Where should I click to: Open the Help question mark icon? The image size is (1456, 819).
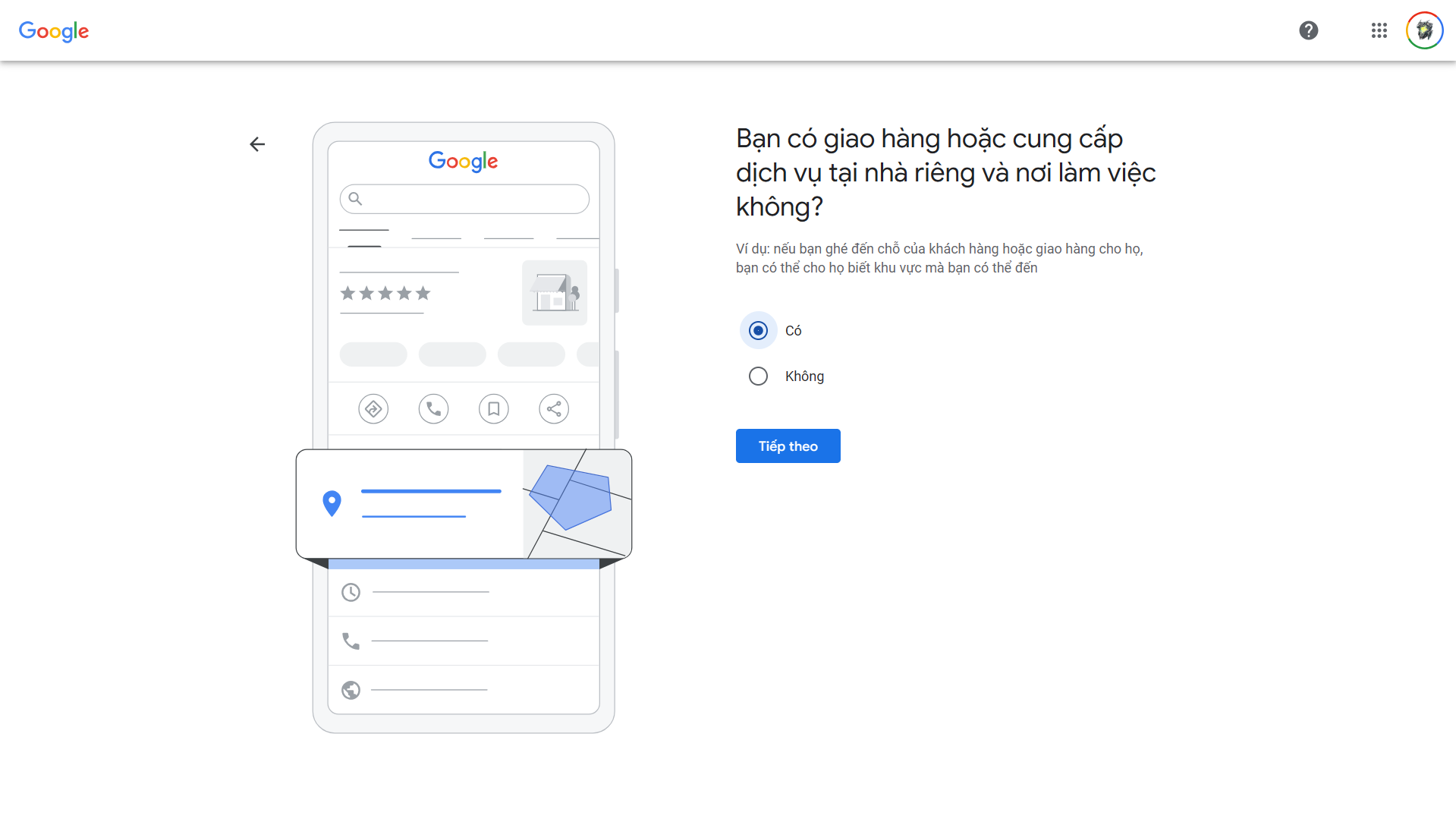tap(1308, 30)
